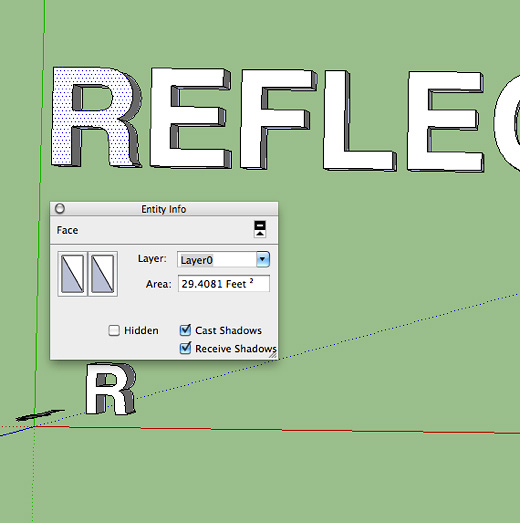Click the Entity Info title bar
520x523 pixels.
[x=164, y=209]
